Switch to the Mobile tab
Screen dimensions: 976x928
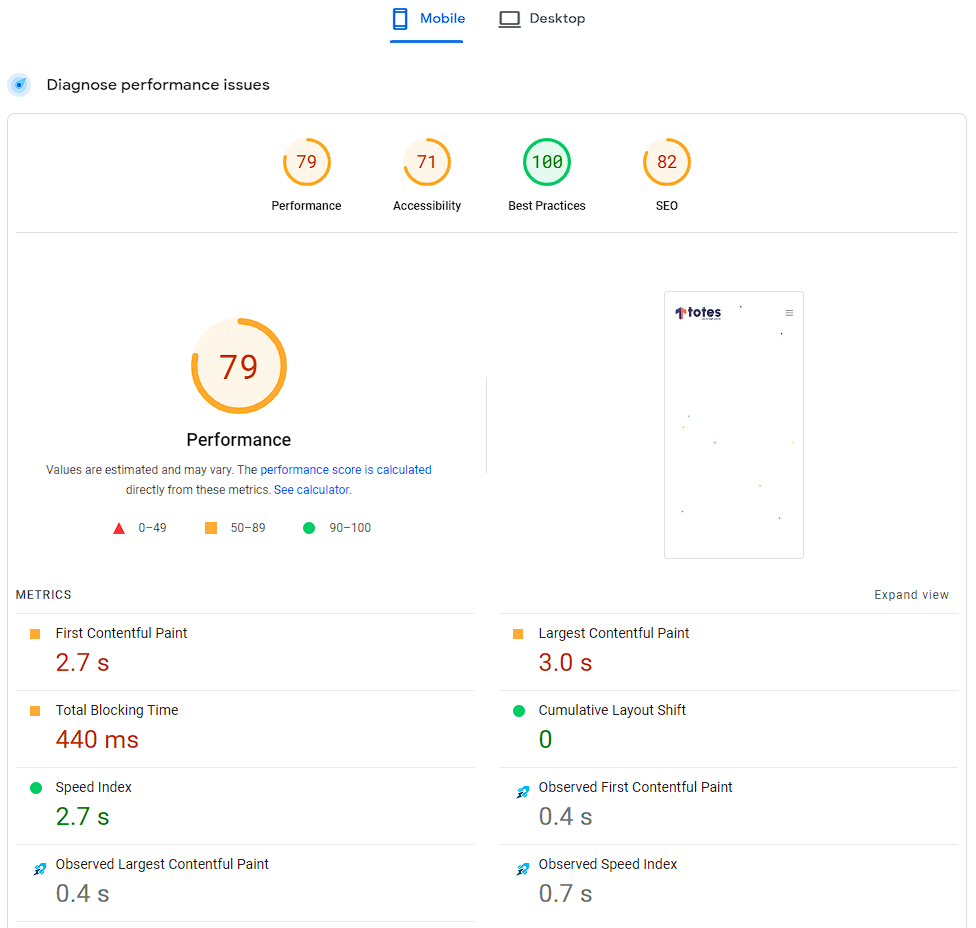coord(427,19)
